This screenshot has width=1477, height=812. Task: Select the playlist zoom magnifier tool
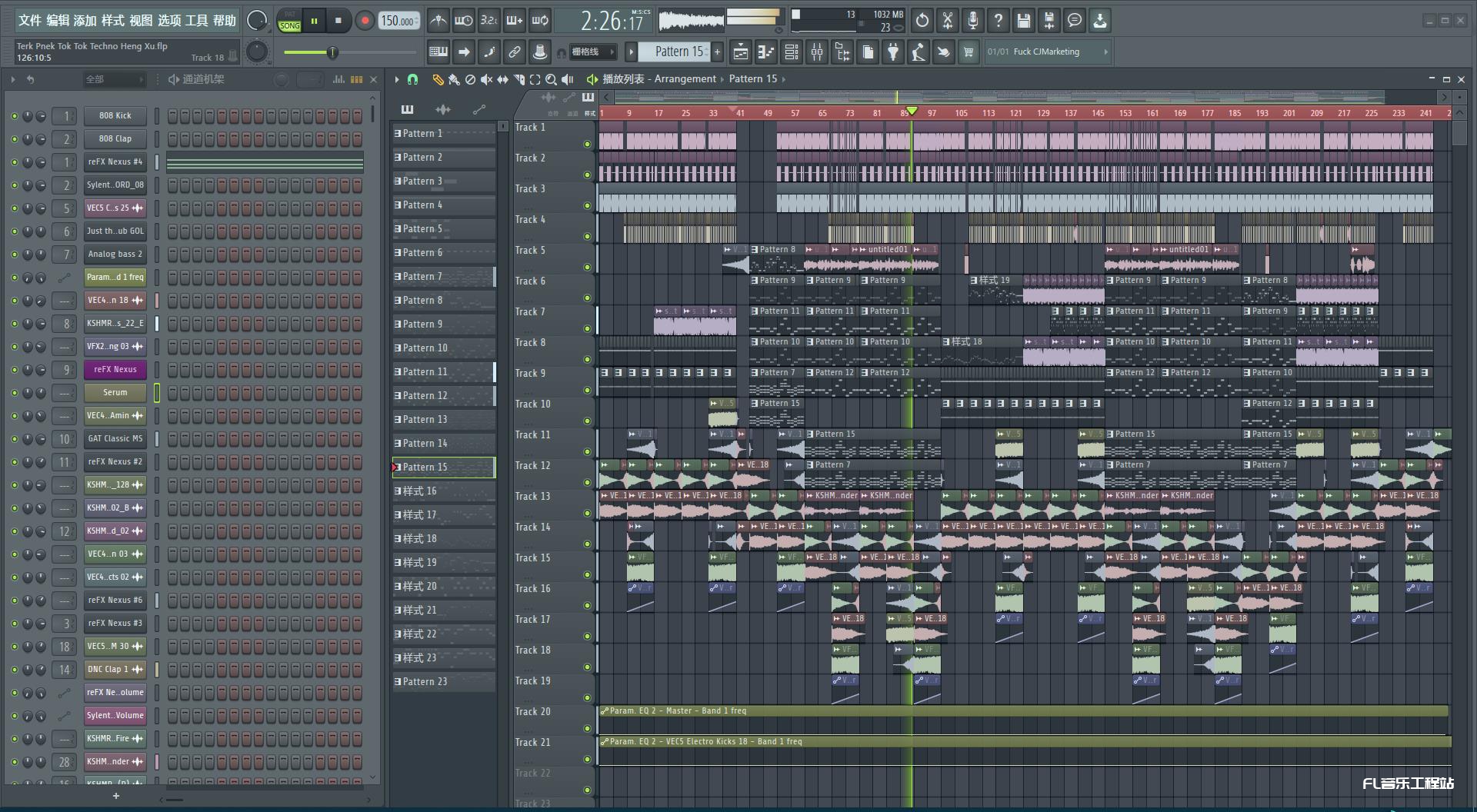click(551, 79)
